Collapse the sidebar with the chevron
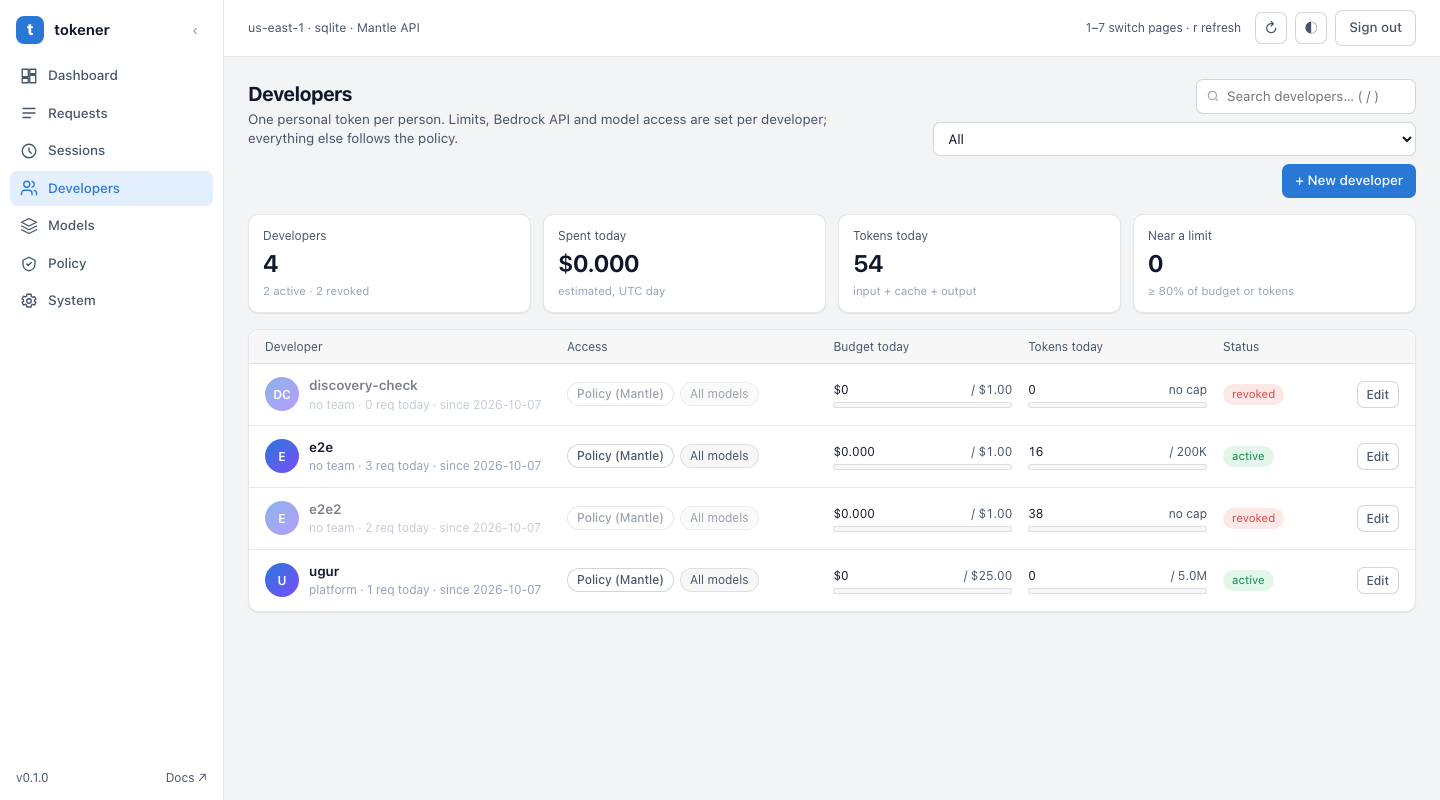1440x800 pixels. [195, 31]
